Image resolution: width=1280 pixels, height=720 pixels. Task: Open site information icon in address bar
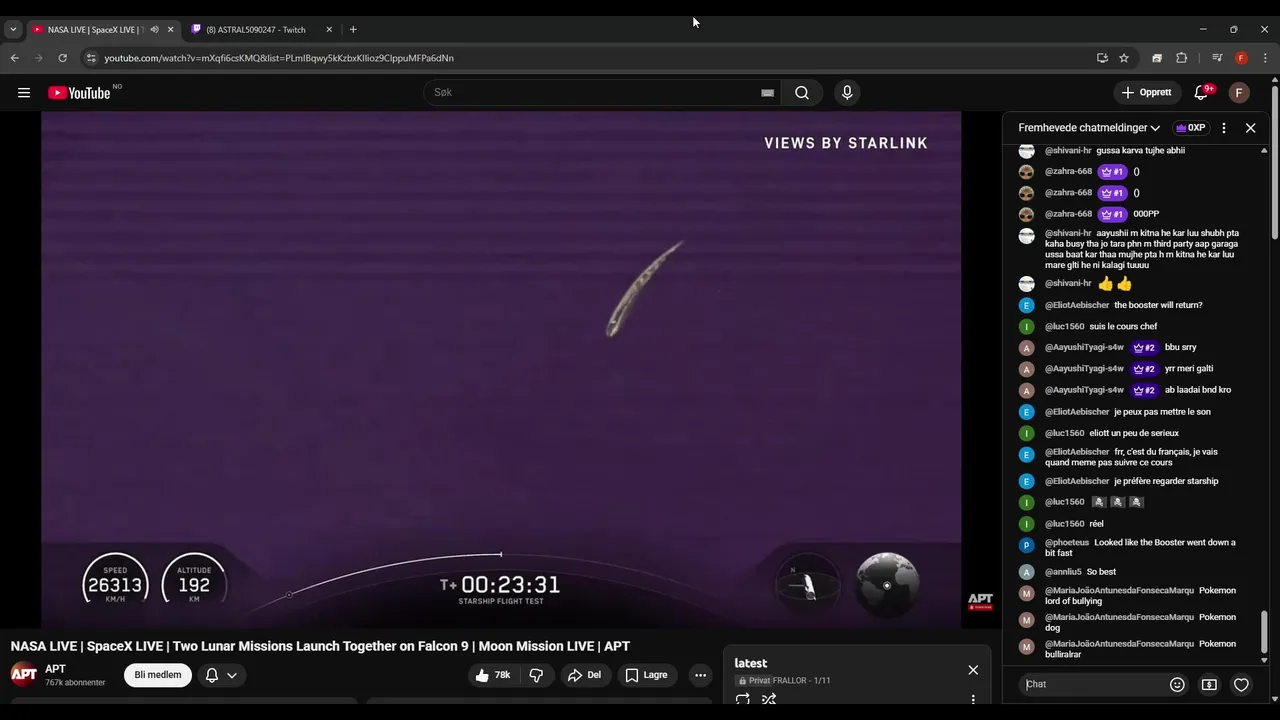pyautogui.click(x=91, y=58)
